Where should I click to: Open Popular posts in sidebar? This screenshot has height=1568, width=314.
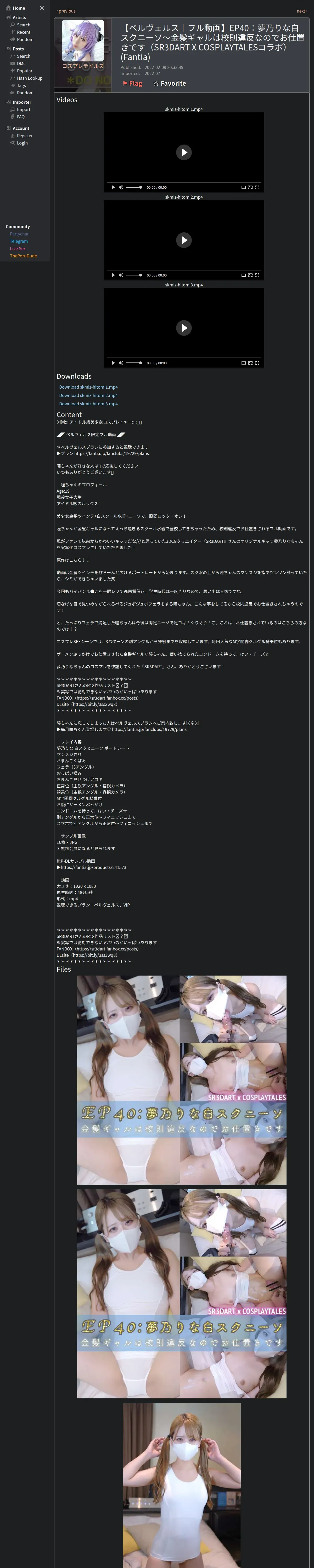(24, 71)
